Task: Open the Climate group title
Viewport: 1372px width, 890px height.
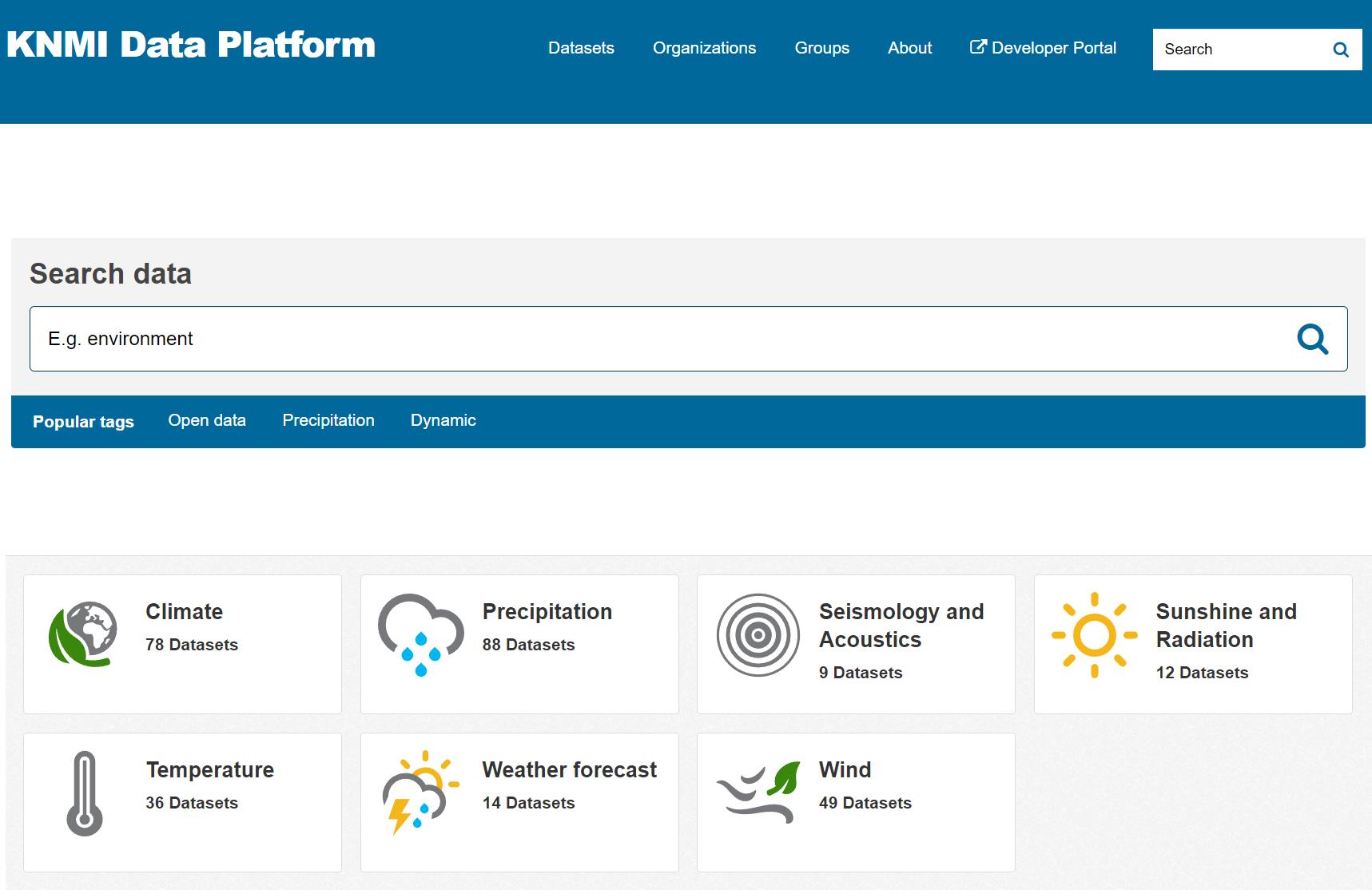Action: click(x=184, y=612)
